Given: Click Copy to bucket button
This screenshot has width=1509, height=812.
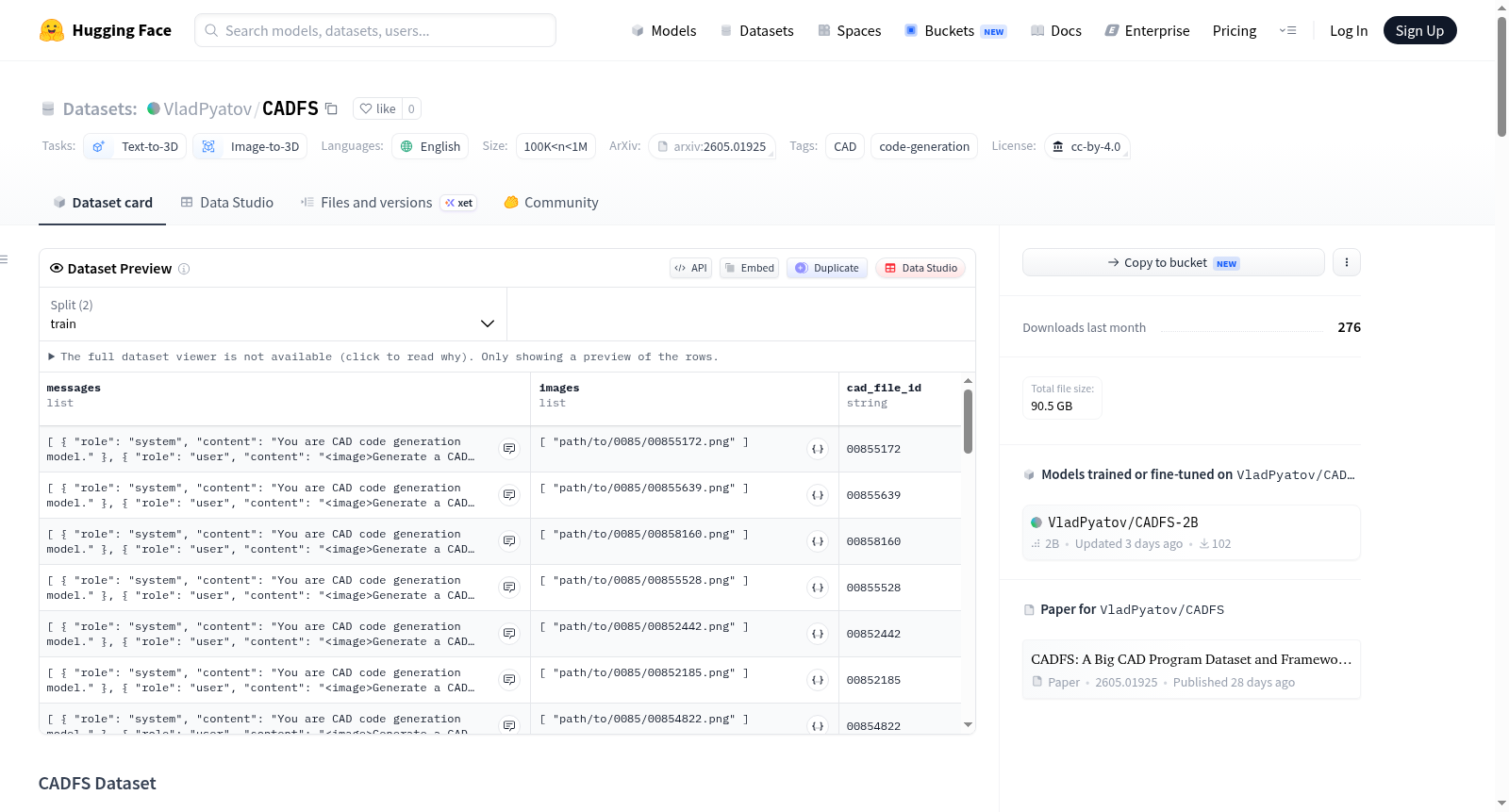Looking at the screenshot, I should tap(1173, 262).
